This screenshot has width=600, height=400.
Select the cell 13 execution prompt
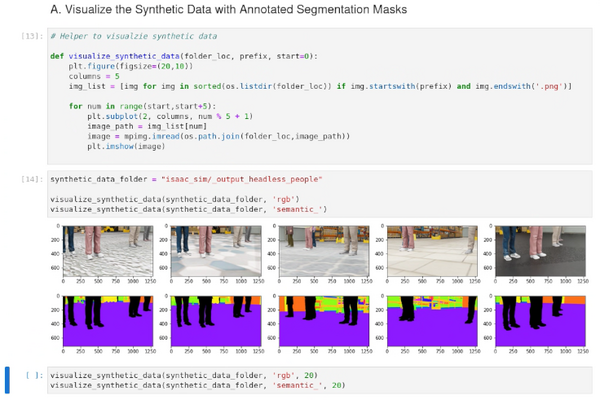click(x=31, y=34)
